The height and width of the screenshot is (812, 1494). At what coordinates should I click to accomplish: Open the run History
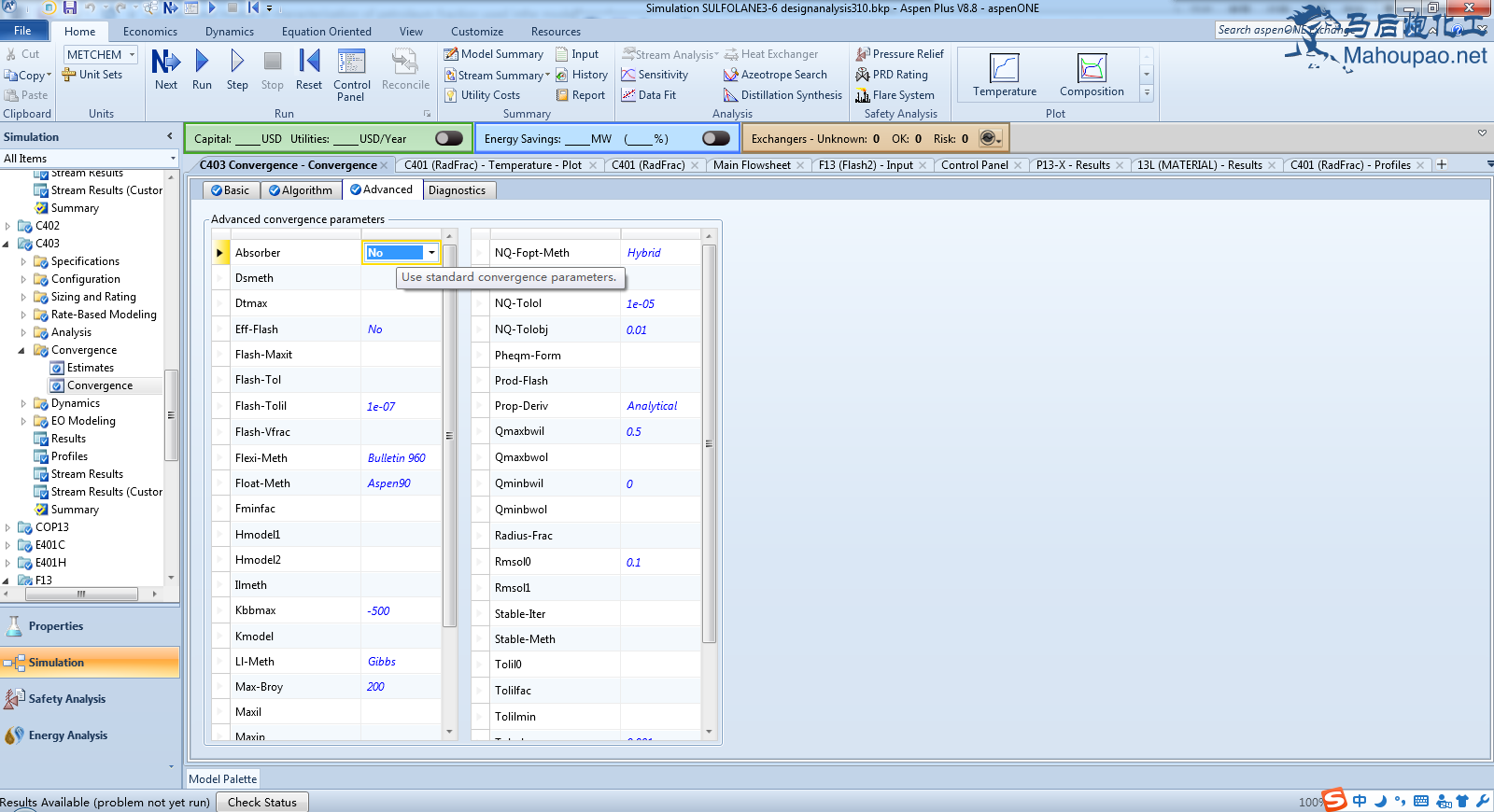(582, 75)
